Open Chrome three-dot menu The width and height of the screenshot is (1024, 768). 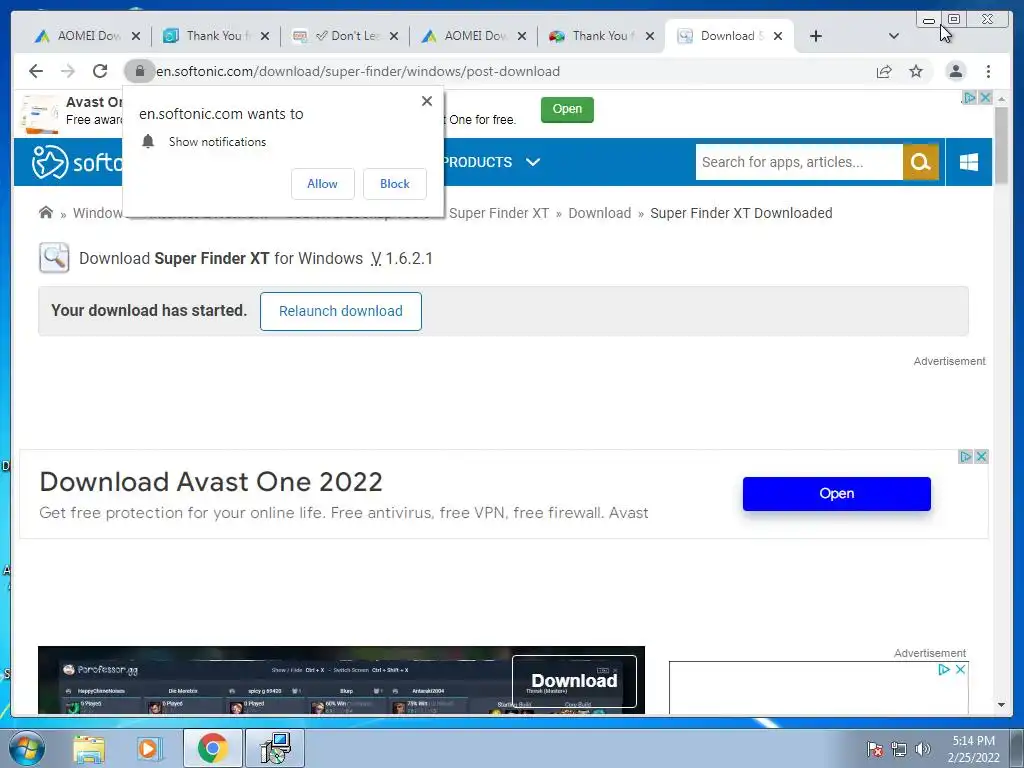[x=988, y=71]
